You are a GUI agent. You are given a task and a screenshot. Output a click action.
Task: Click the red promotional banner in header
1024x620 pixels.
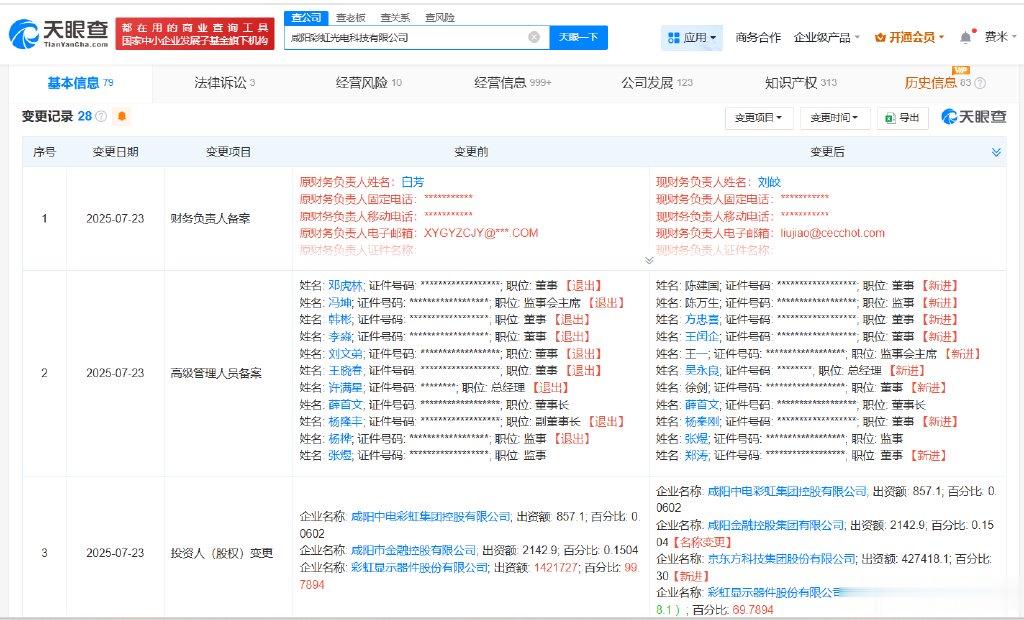coord(195,34)
